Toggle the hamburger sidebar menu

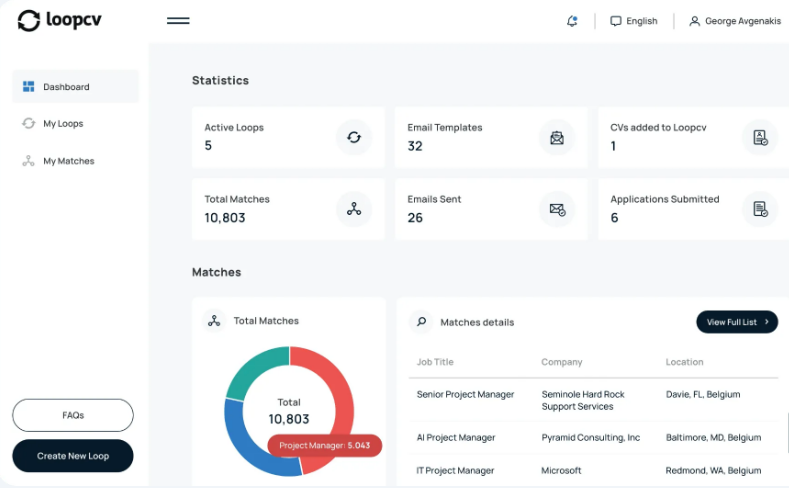(x=178, y=21)
